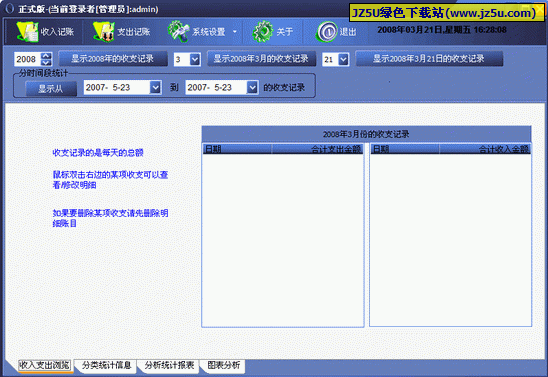Increase the year with the up stepper arrow
Screen dimensions: 548x377
coord(46,56)
